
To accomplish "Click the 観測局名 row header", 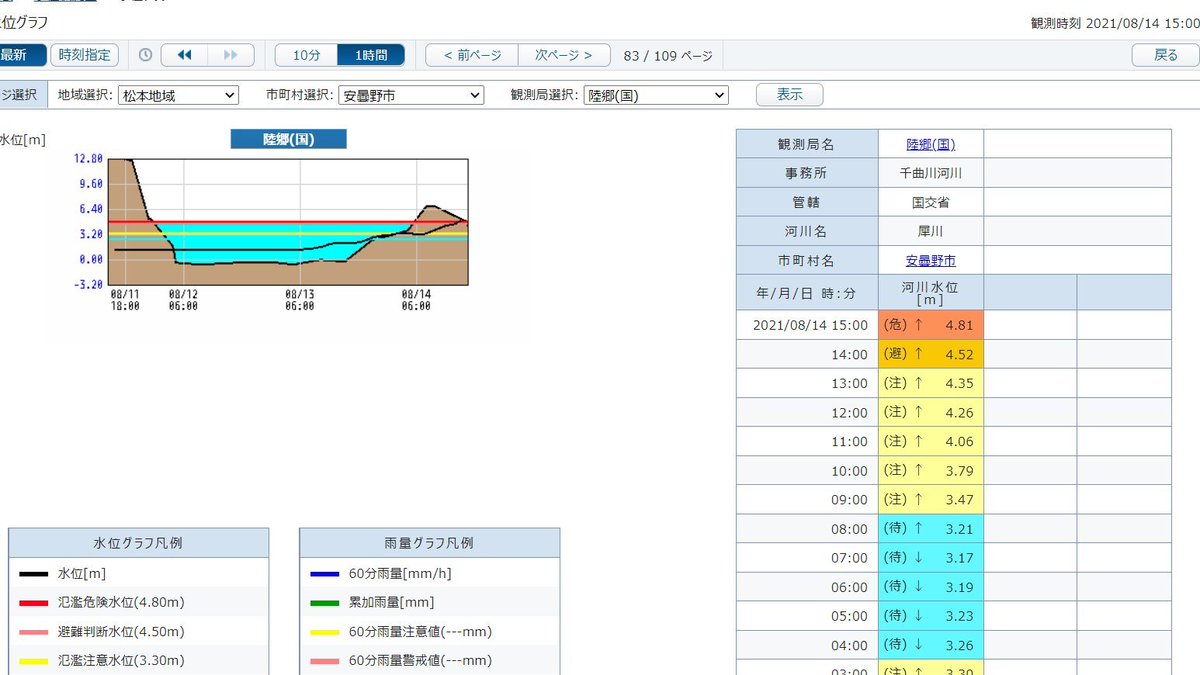I will (807, 144).
